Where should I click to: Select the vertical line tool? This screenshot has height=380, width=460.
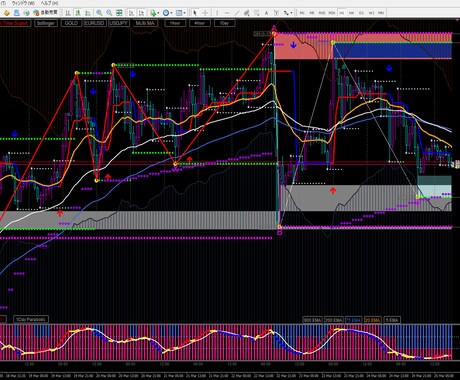coord(217,13)
